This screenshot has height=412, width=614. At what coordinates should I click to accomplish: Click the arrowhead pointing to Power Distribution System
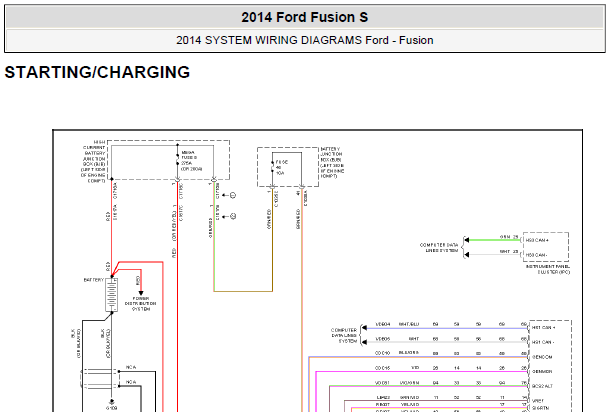[141, 293]
